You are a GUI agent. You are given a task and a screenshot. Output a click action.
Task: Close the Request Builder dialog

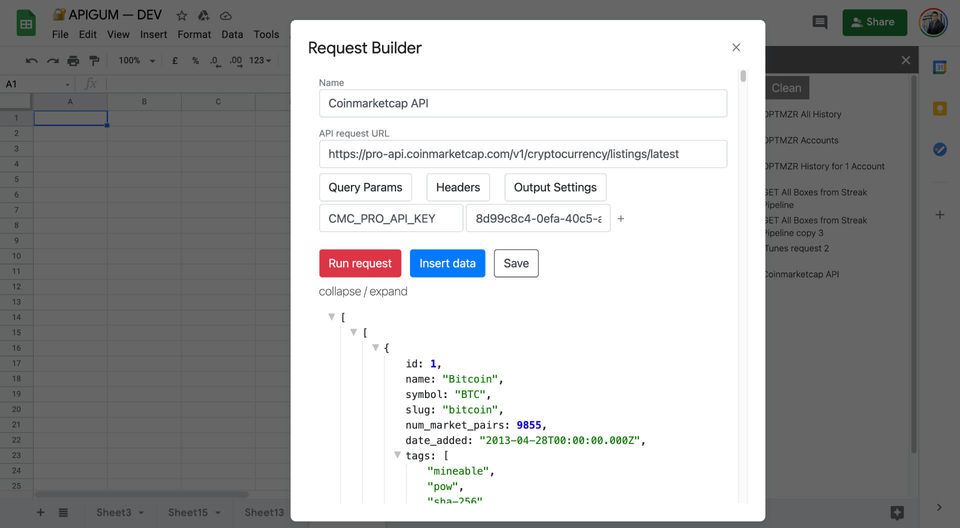pos(736,47)
